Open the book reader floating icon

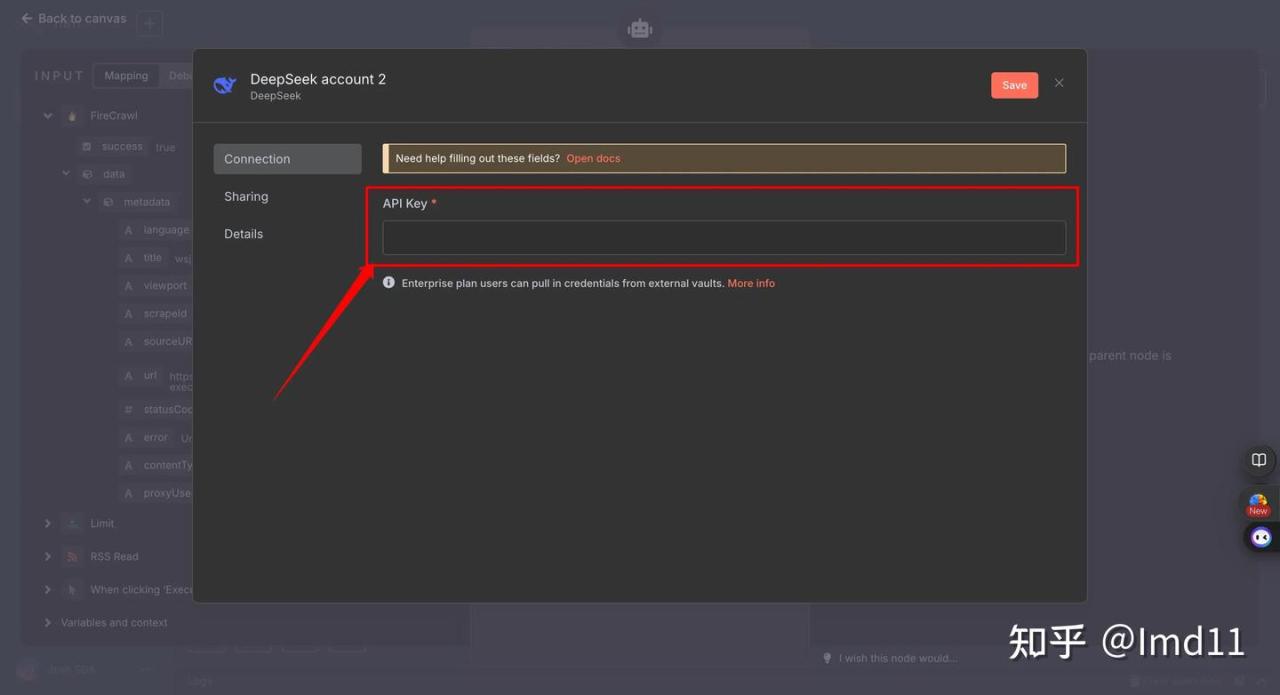[1259, 460]
